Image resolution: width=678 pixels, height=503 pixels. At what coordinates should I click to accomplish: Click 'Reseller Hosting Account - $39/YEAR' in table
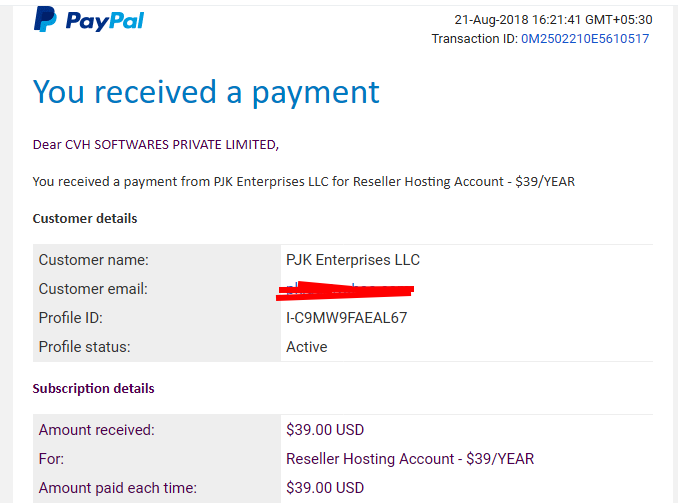pos(410,459)
